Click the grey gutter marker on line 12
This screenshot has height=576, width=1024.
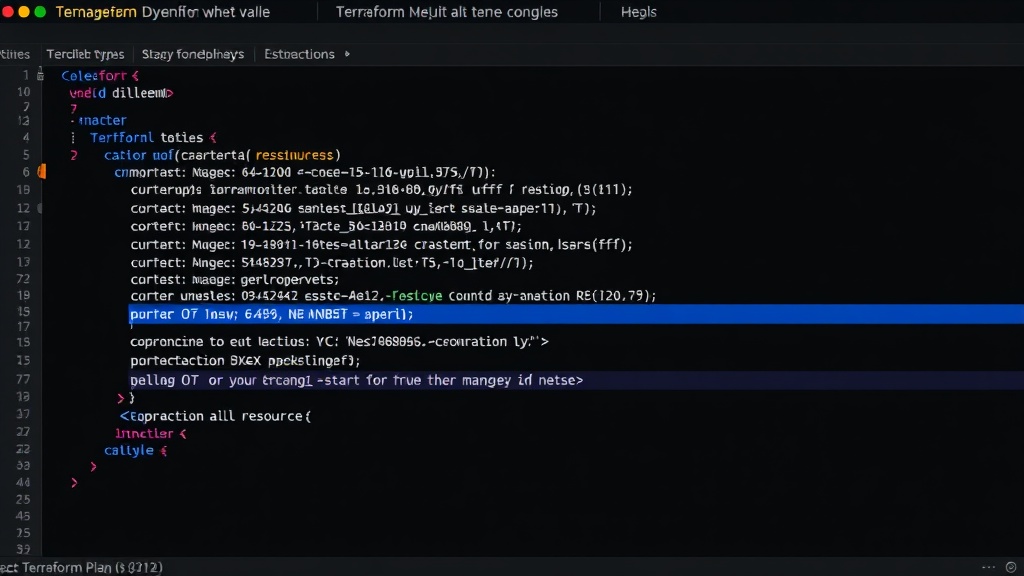(40, 208)
